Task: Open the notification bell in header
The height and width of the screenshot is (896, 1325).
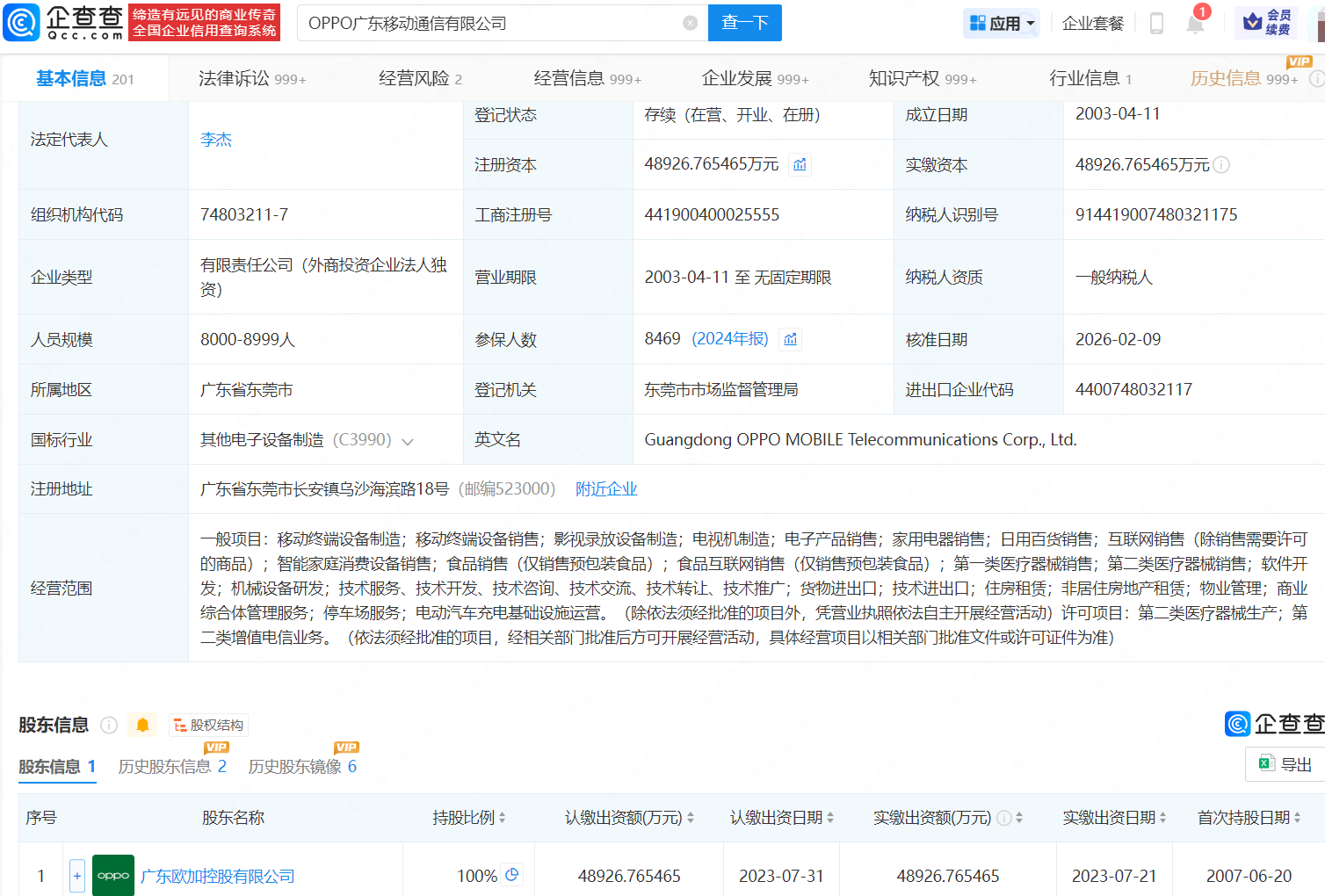Action: (x=1195, y=24)
